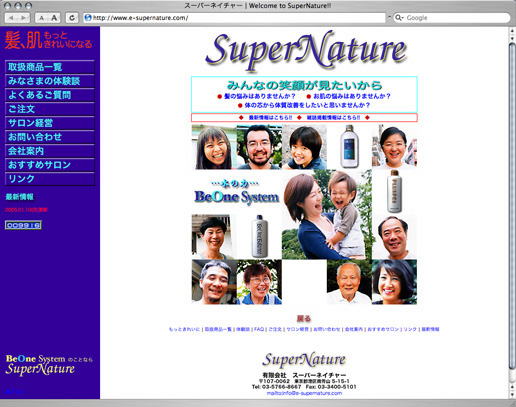
Task: Select よくあるご質問 in the sidebar
Action: pyautogui.click(x=50, y=95)
